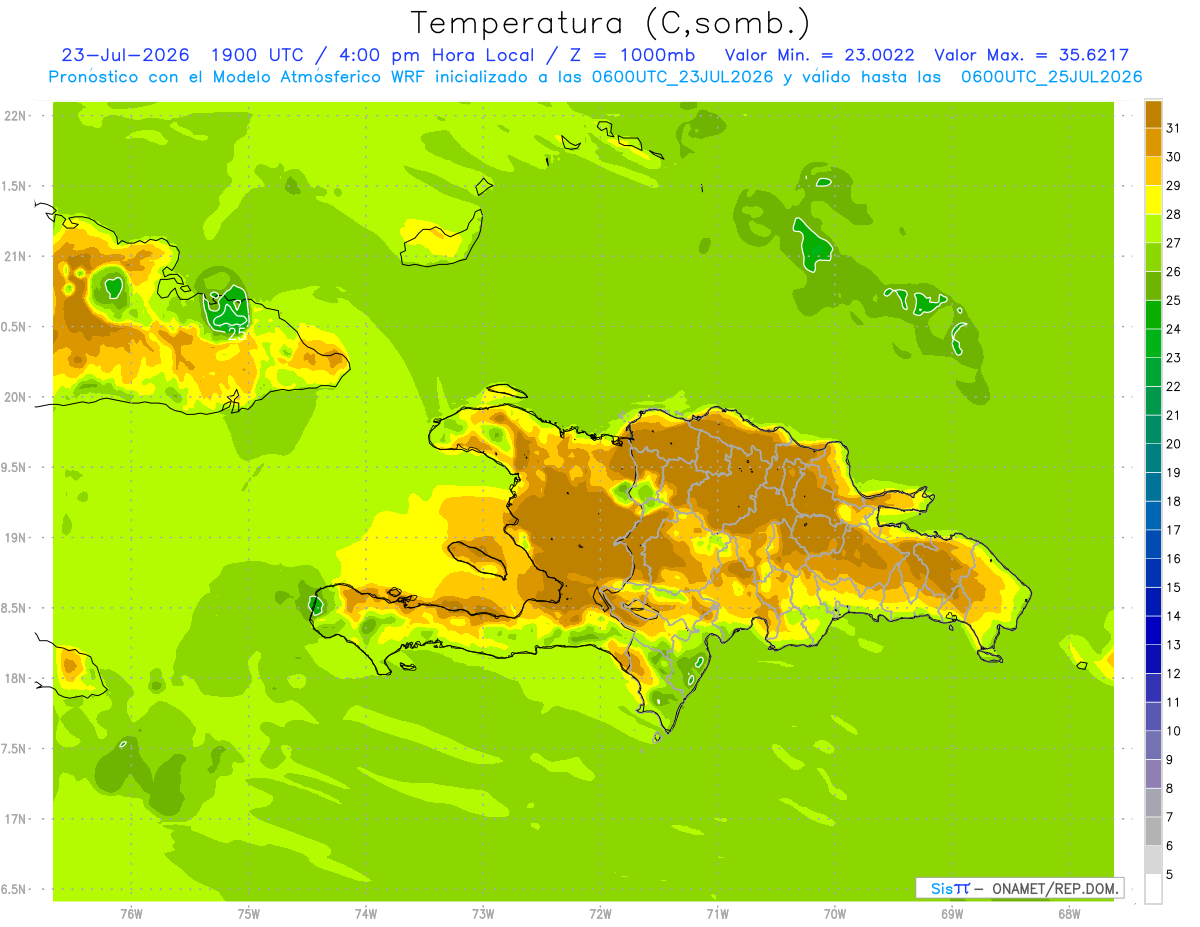The image size is (1200, 927).
Task: Select the teal swatch between 19 and 20
Action: (x=1153, y=458)
